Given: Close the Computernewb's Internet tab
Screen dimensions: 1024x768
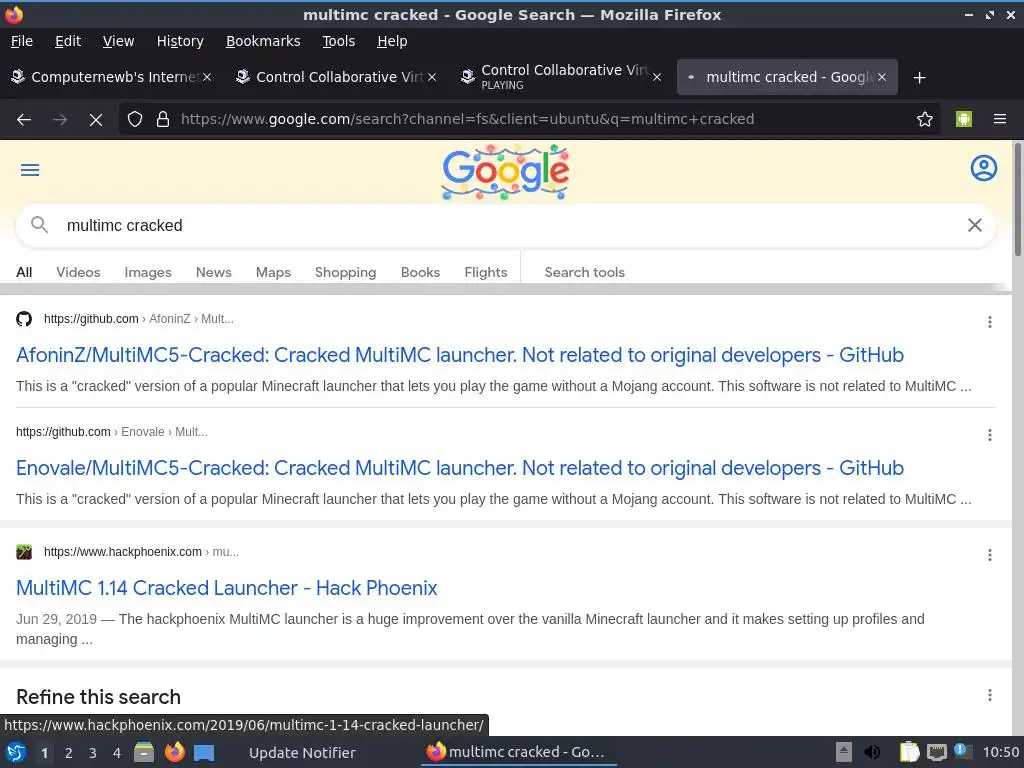Looking at the screenshot, I should pos(207,77).
